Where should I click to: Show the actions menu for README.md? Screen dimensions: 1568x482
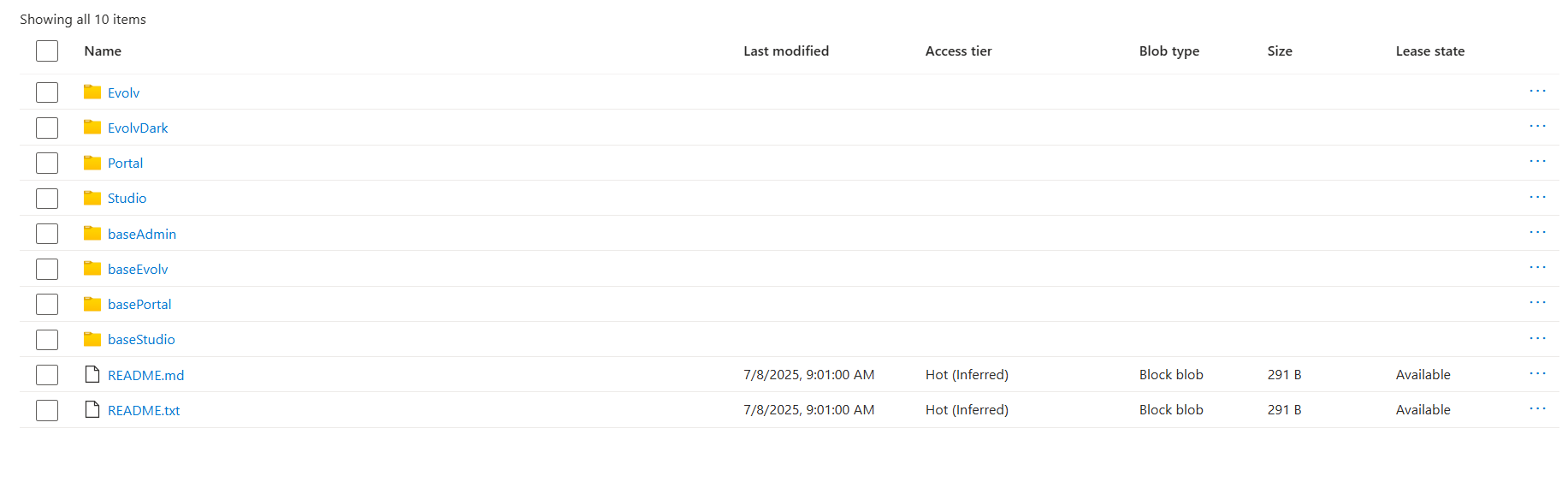1537,374
